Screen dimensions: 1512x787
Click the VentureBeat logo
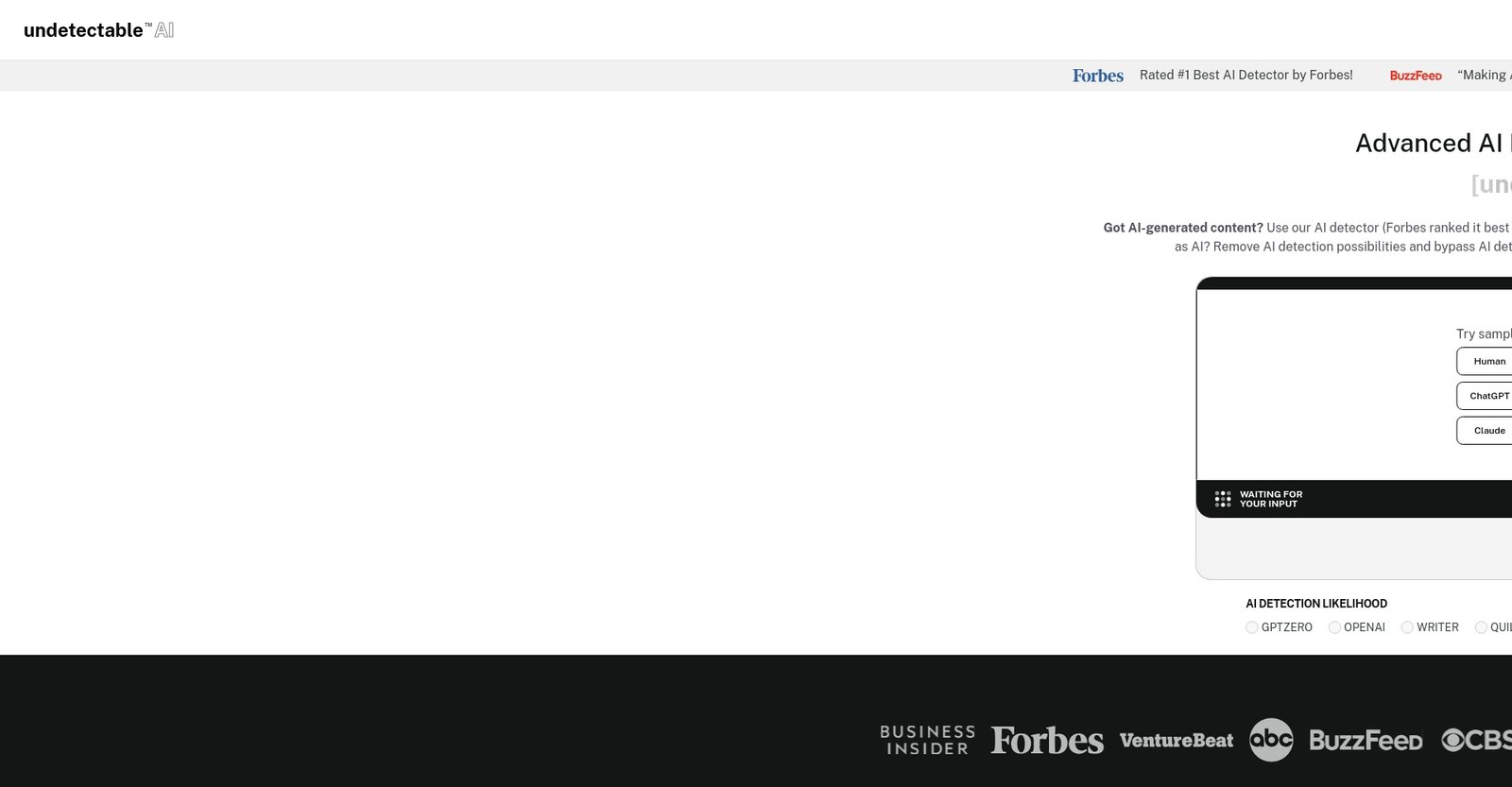click(1176, 741)
